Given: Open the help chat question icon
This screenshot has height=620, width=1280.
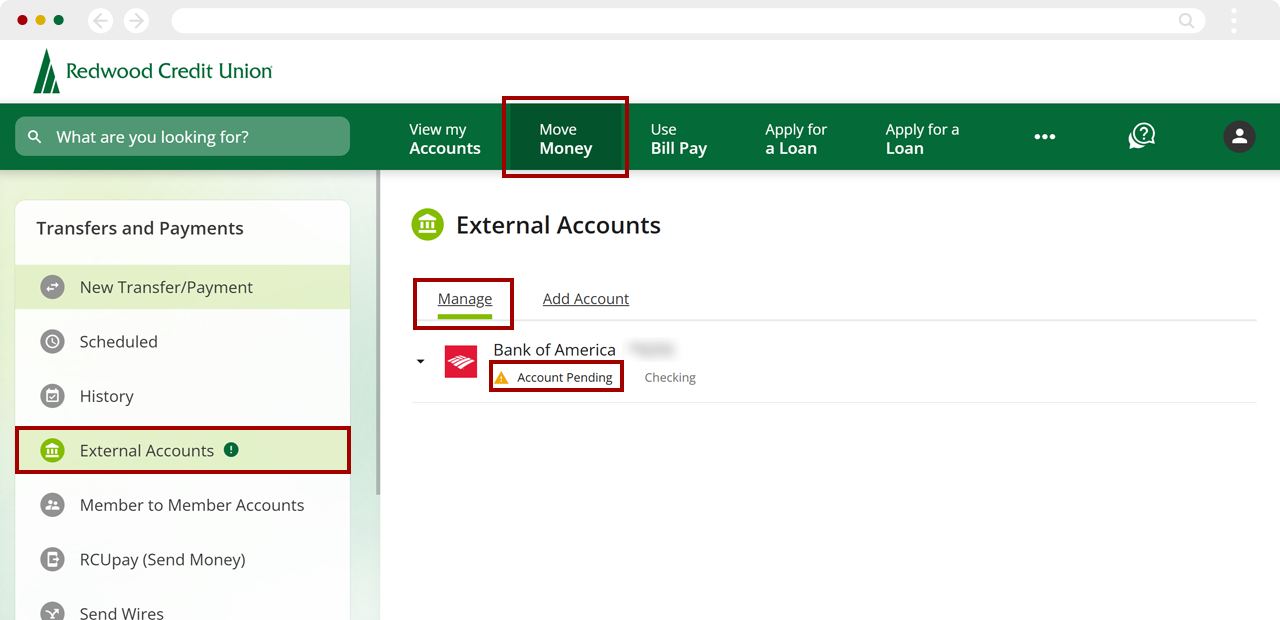Looking at the screenshot, I should point(1142,137).
